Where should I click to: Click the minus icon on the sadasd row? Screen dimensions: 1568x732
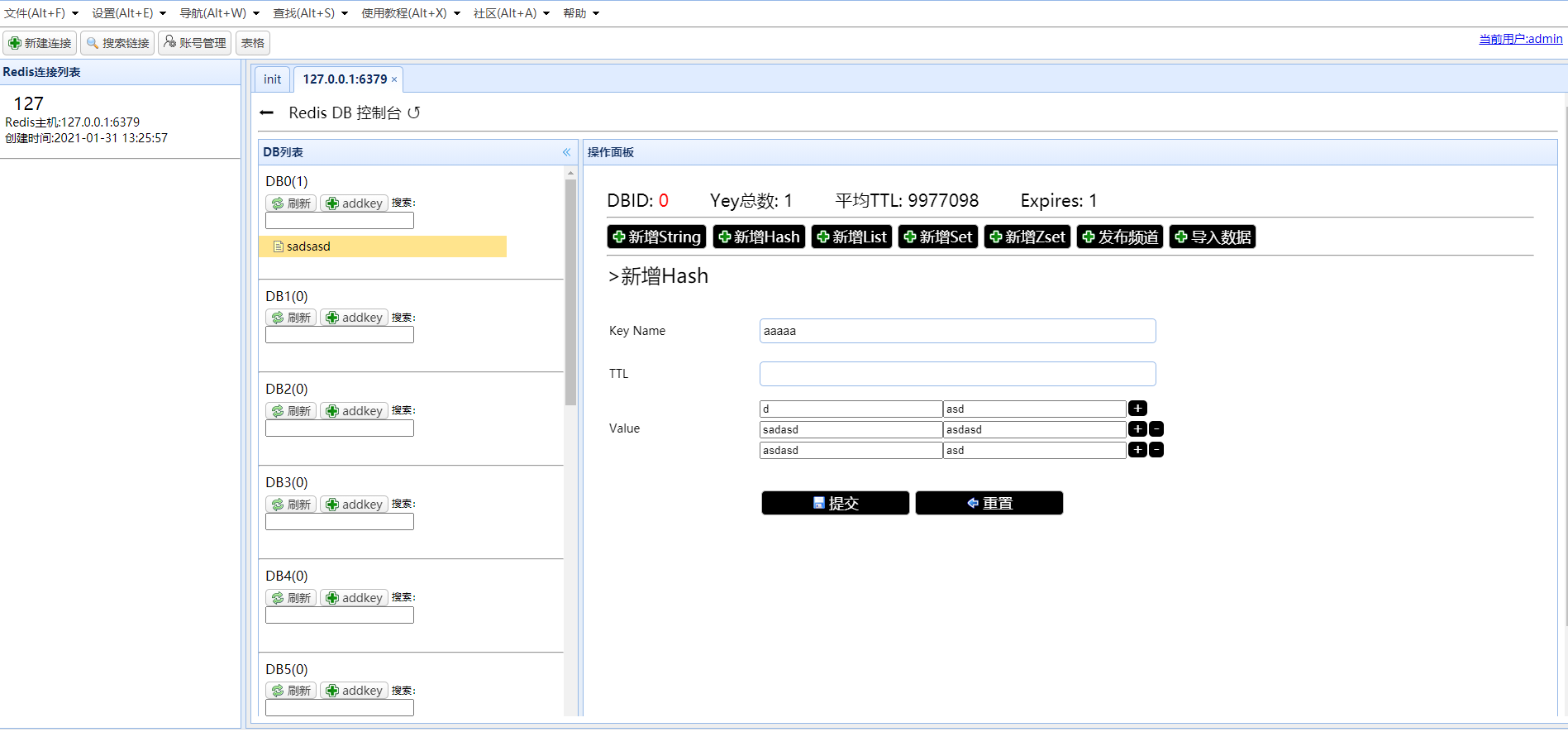coord(1156,429)
